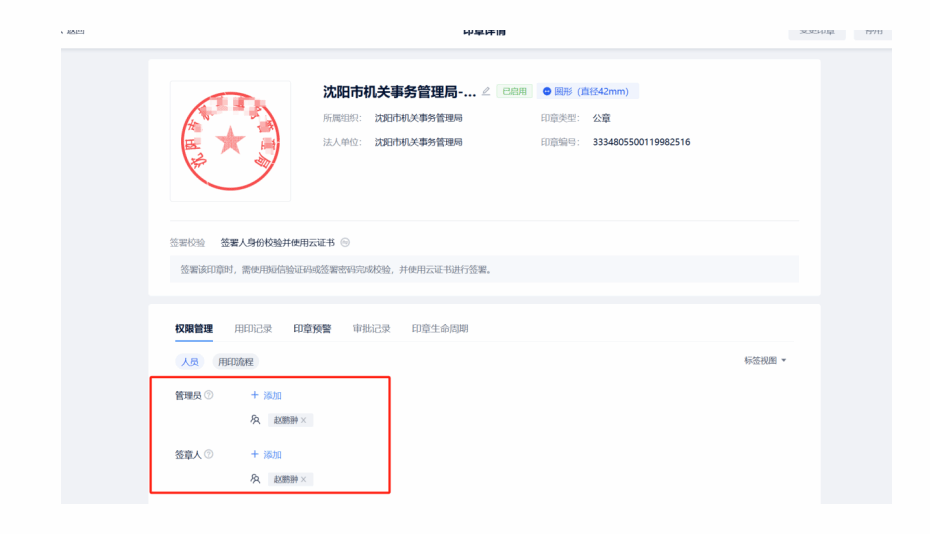Viewport: 930px width, 534px height.
Task: Click the person icon in 管理员 row
Action: [x=256, y=420]
